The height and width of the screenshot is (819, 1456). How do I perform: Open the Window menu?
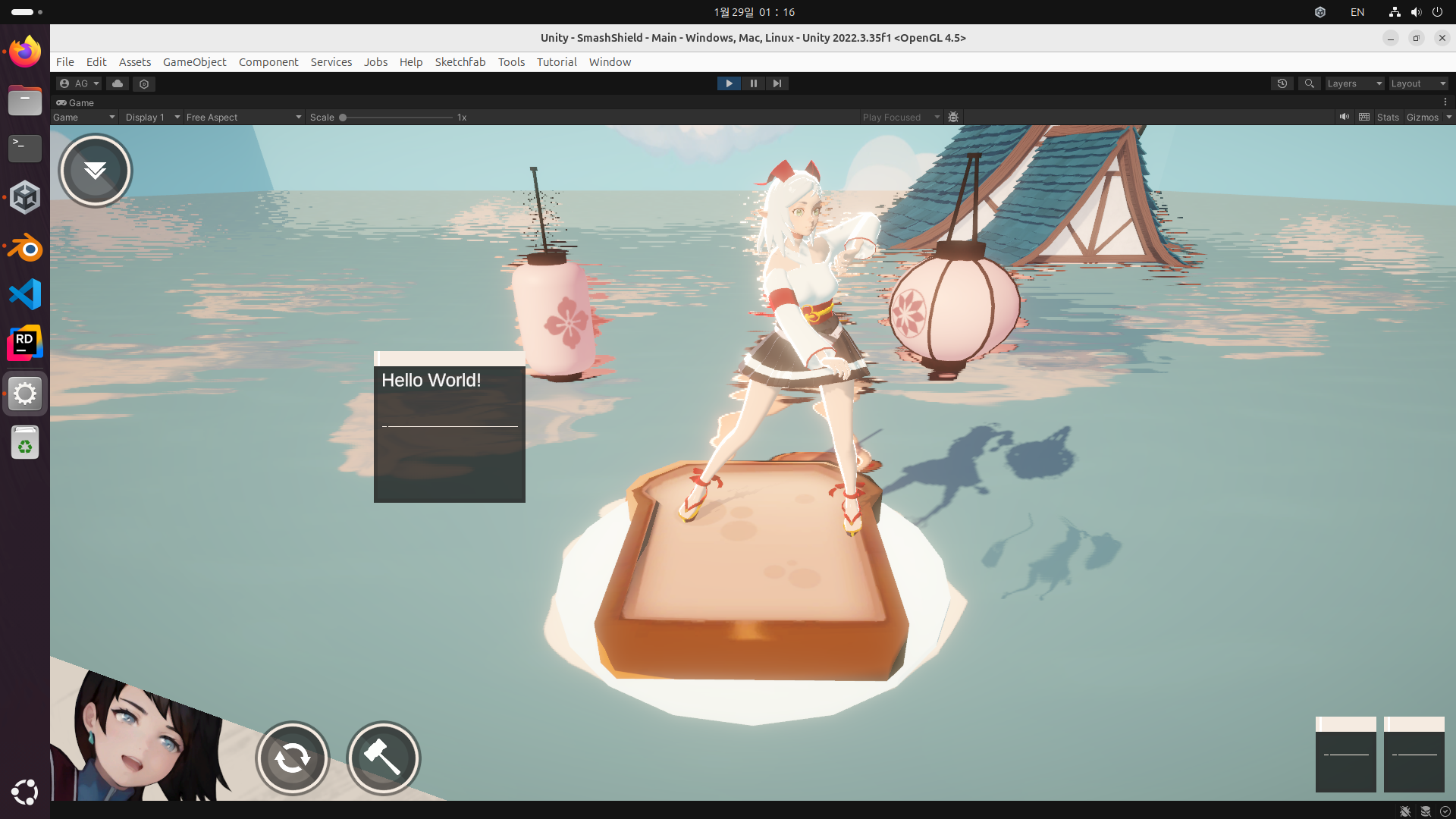coord(610,62)
